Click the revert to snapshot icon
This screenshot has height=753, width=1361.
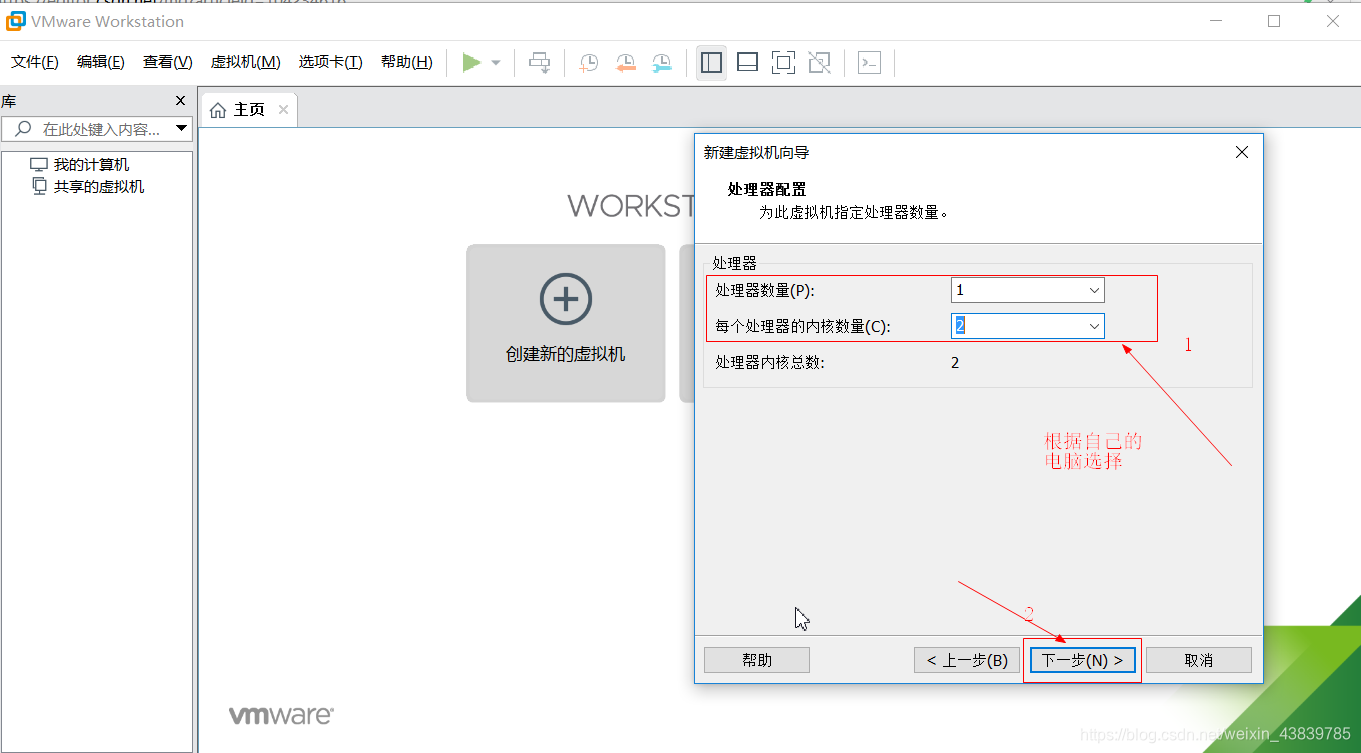click(626, 63)
